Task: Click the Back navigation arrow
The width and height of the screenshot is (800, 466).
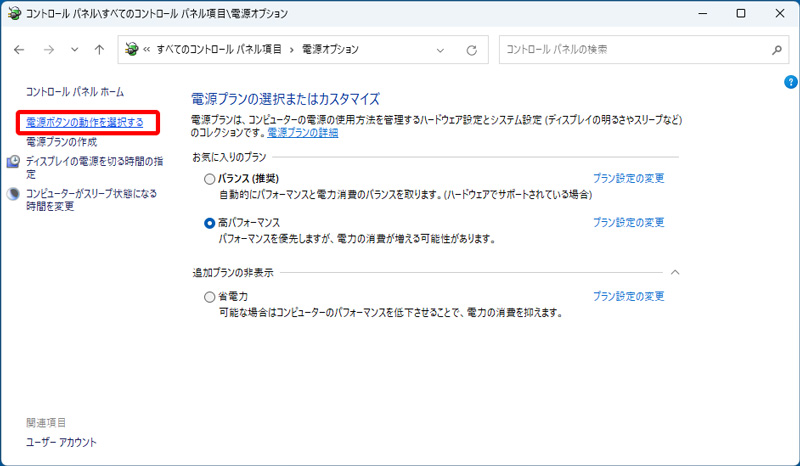Action: tap(20, 49)
